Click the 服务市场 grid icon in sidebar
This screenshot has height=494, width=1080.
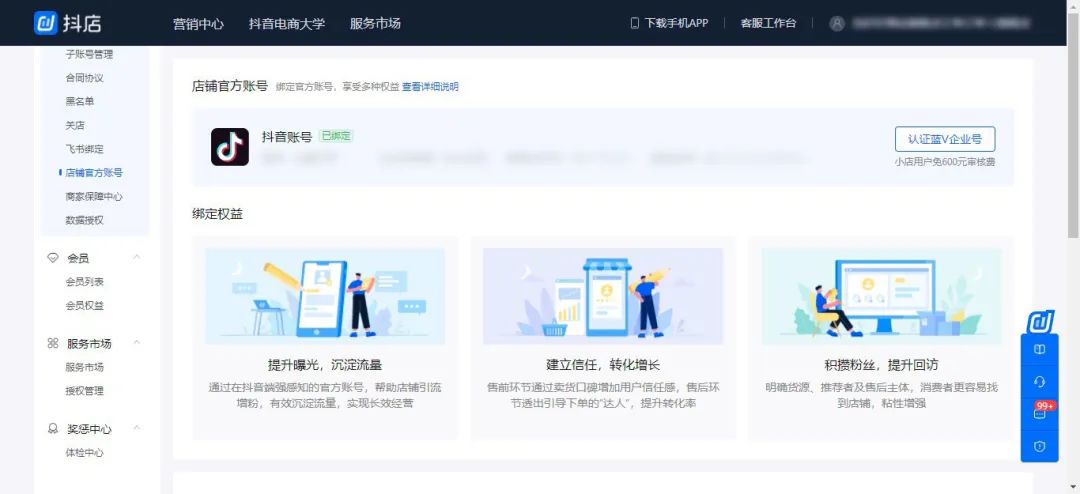(52, 343)
